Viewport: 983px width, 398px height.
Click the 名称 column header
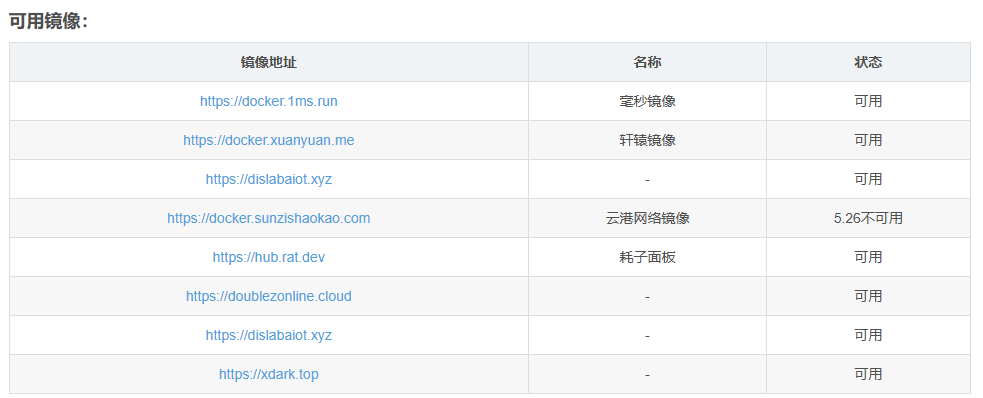(647, 62)
